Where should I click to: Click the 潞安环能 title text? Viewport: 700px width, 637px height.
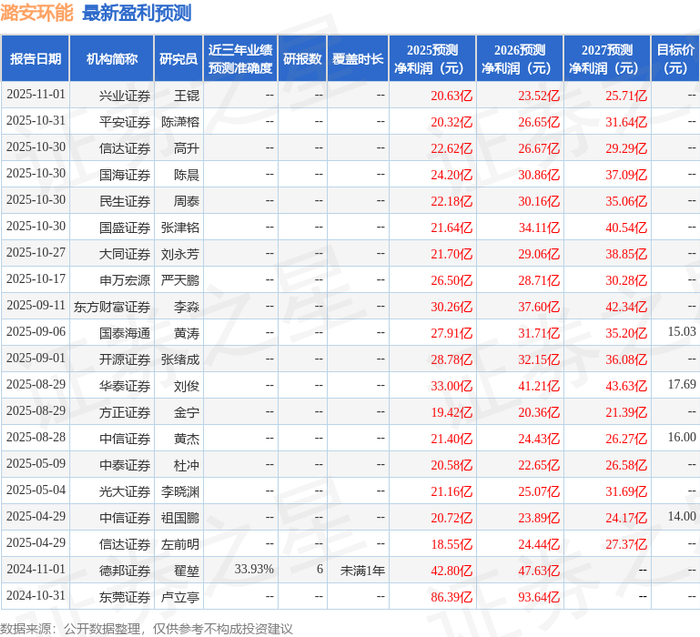click(37, 13)
